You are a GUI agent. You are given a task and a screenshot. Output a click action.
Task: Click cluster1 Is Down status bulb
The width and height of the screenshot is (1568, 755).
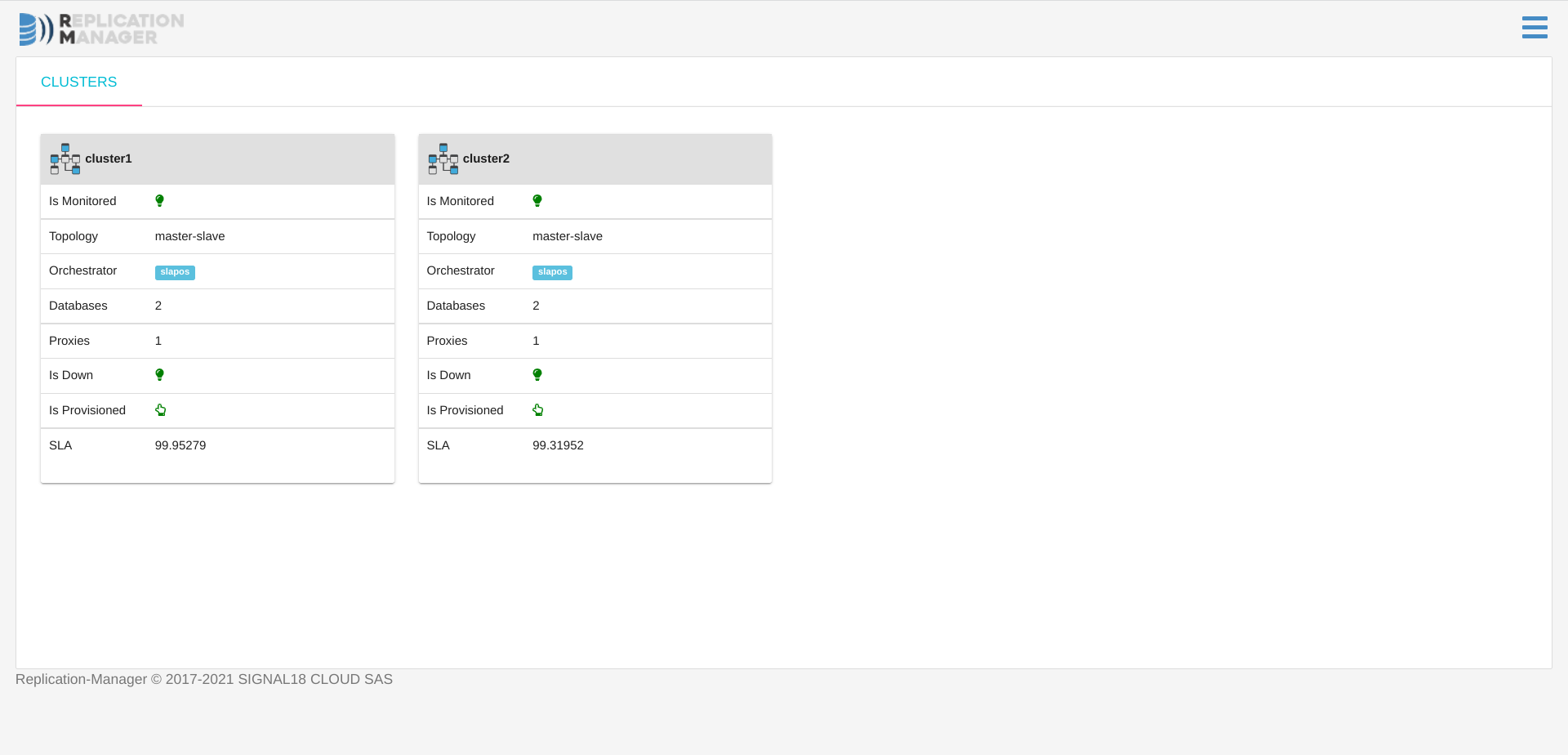[160, 375]
